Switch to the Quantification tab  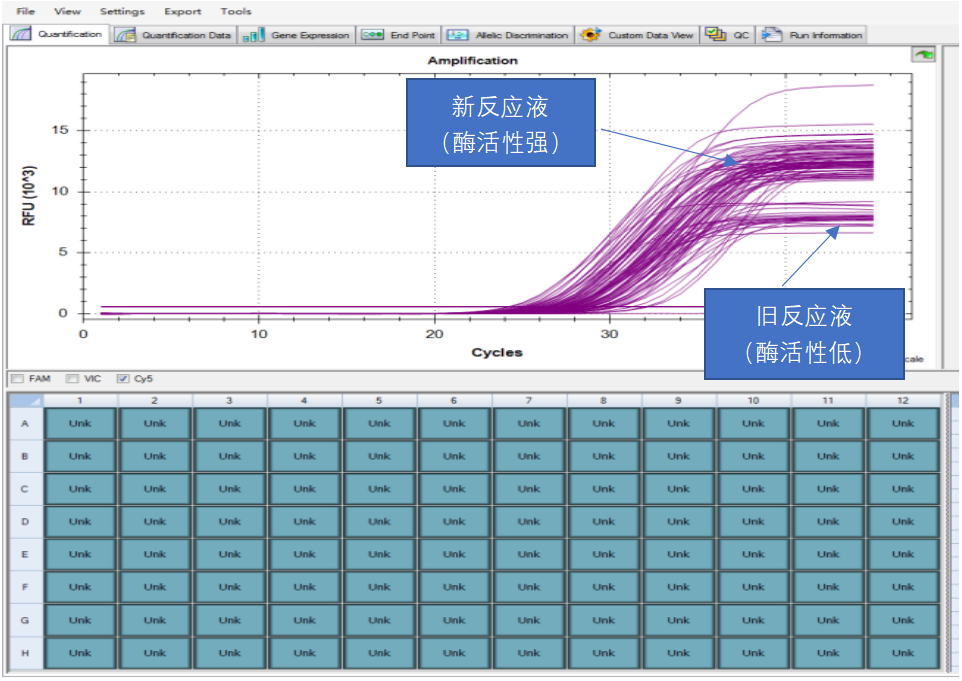[58, 34]
